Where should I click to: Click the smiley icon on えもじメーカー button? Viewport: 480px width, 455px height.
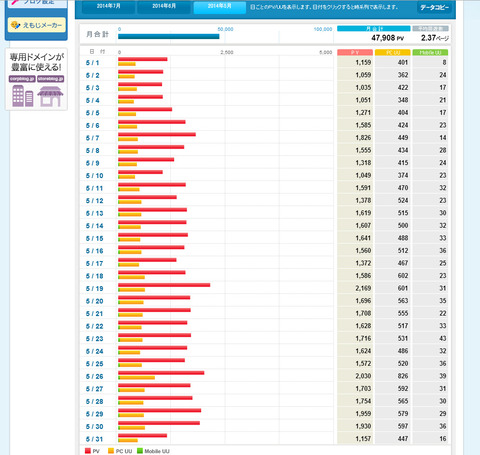[15, 25]
